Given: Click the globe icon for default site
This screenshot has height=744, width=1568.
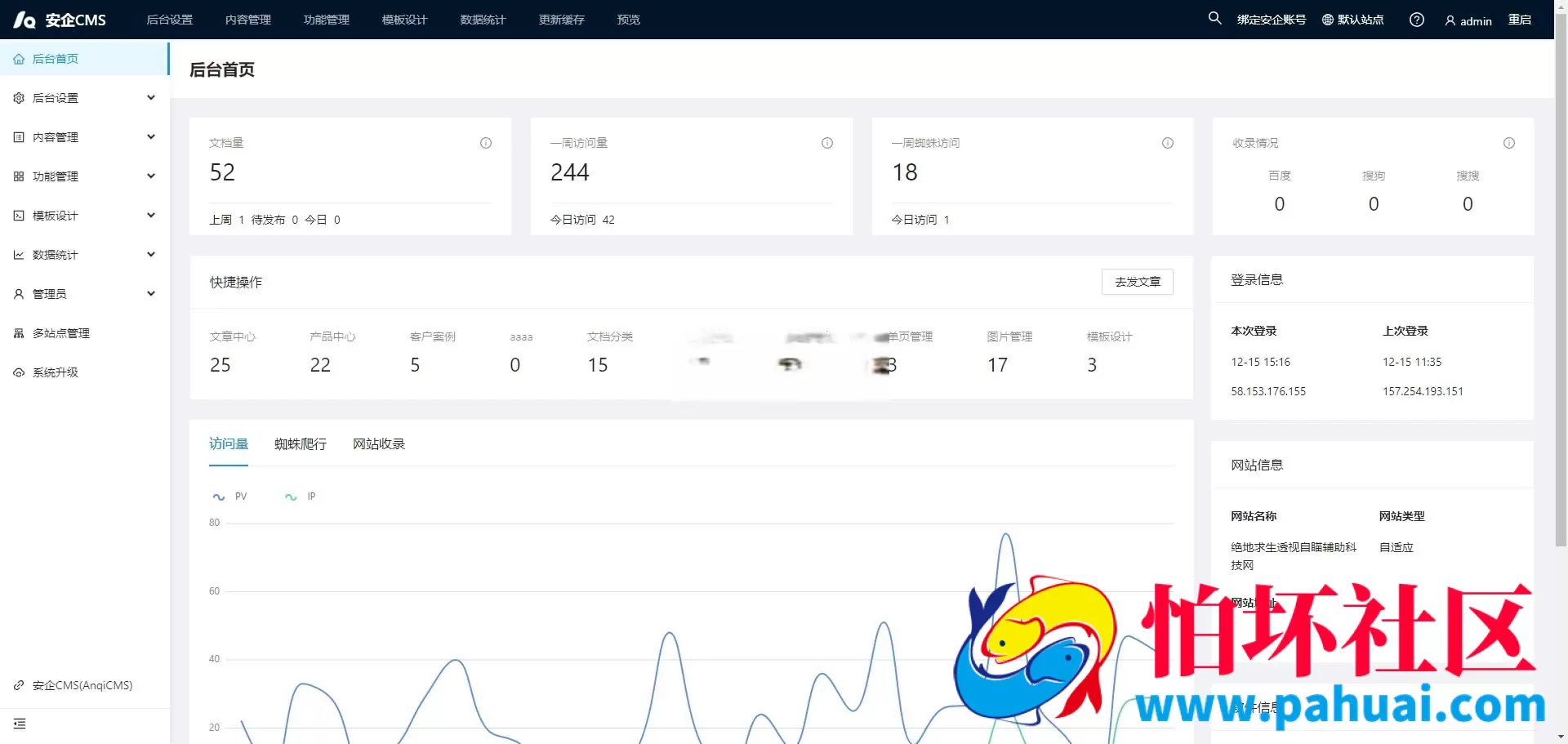Looking at the screenshot, I should click(x=1328, y=20).
